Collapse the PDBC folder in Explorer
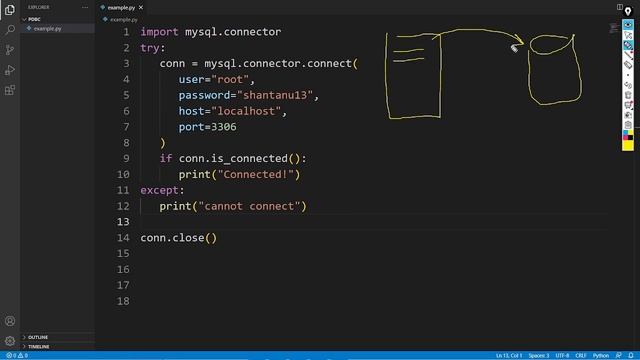 click(34, 19)
